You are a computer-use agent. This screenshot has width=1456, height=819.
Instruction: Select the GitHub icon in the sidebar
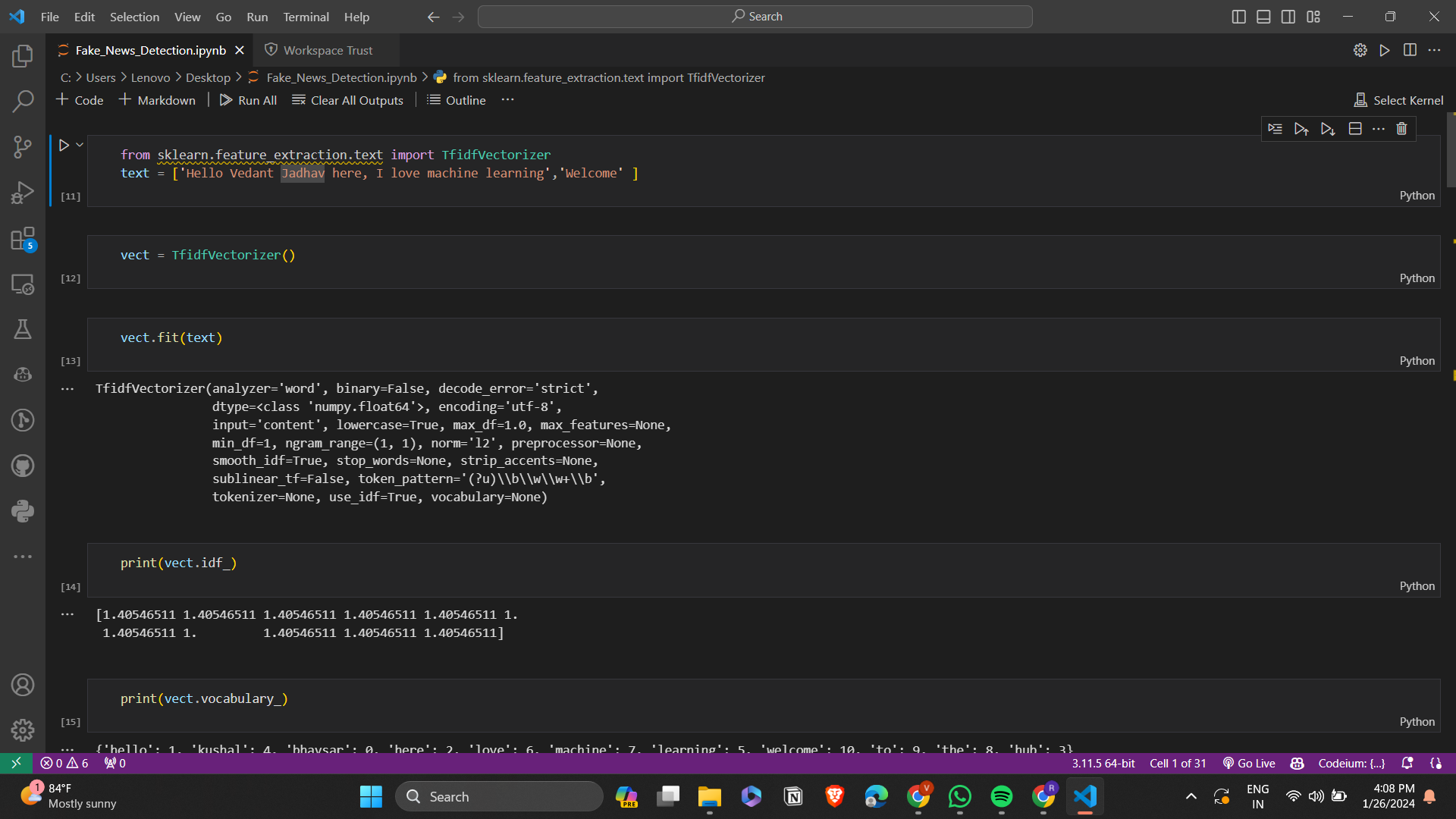coord(23,466)
